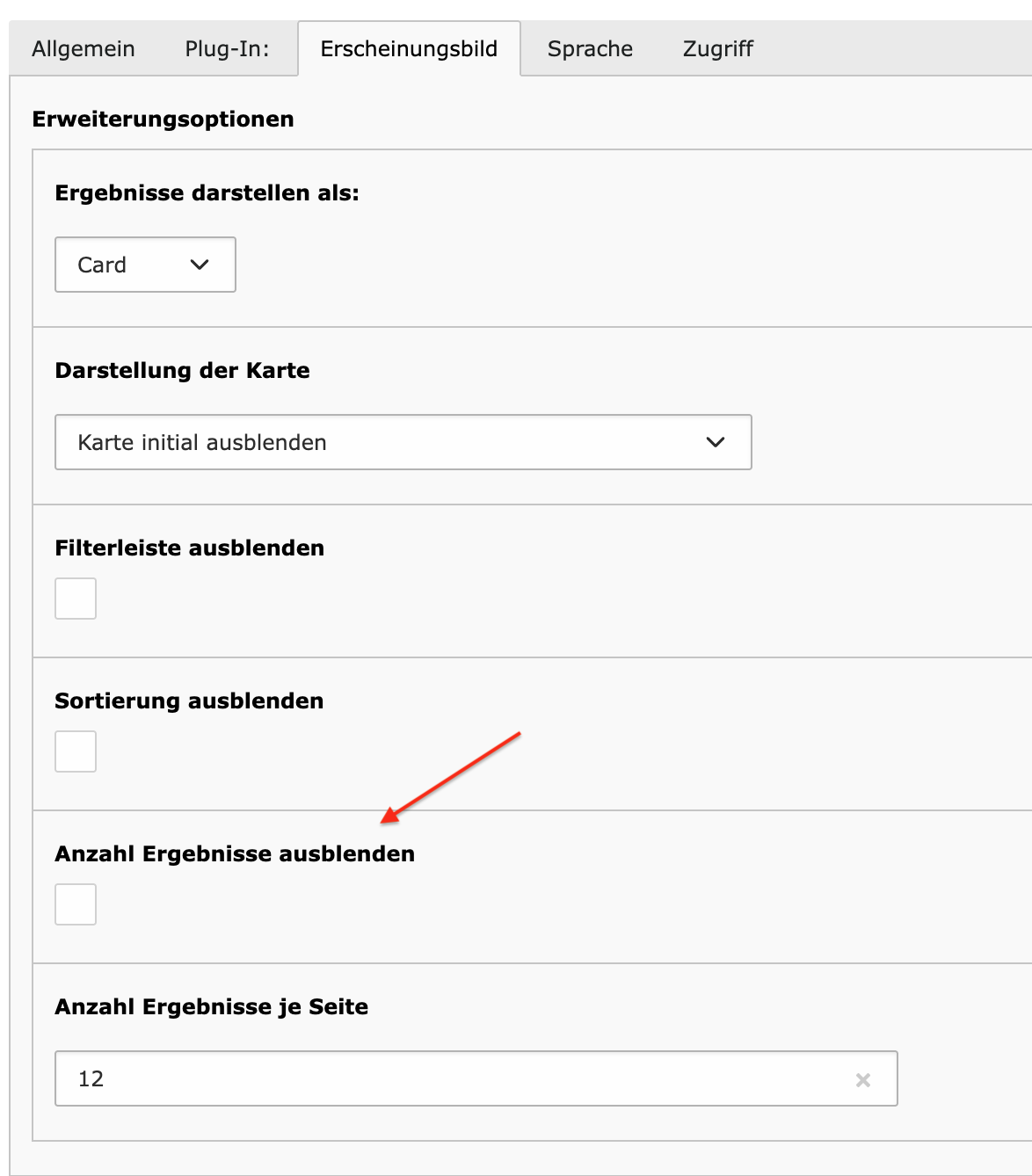Click the Anzahl Ergebnisse je Seite label

click(x=212, y=1006)
